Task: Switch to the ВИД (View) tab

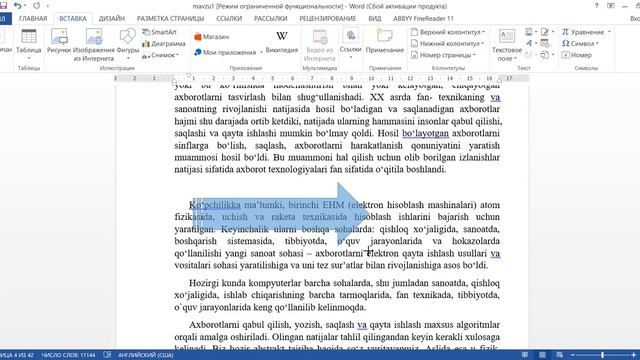Action: coord(374,18)
